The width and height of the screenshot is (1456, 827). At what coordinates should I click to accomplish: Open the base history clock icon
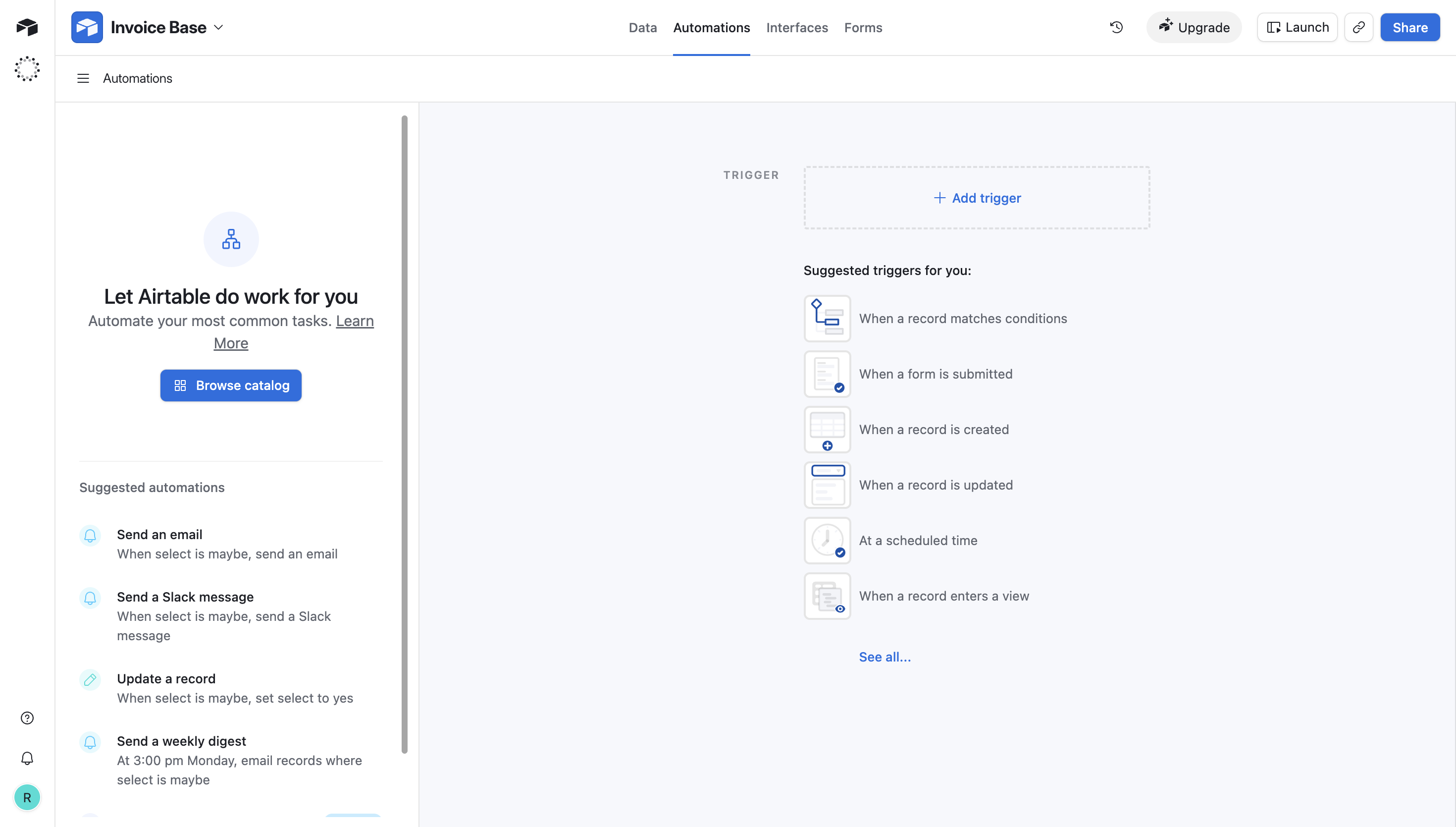(1116, 27)
